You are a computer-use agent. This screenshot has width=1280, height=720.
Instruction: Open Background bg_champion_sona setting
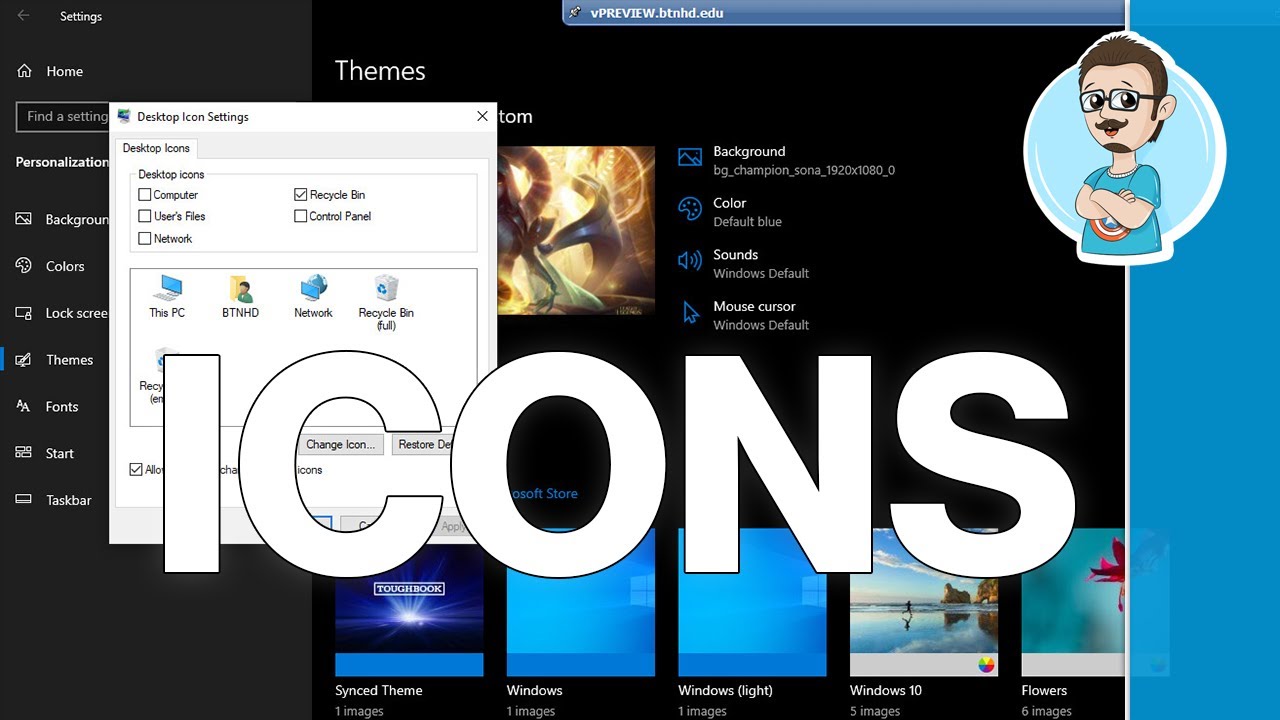[x=786, y=160]
